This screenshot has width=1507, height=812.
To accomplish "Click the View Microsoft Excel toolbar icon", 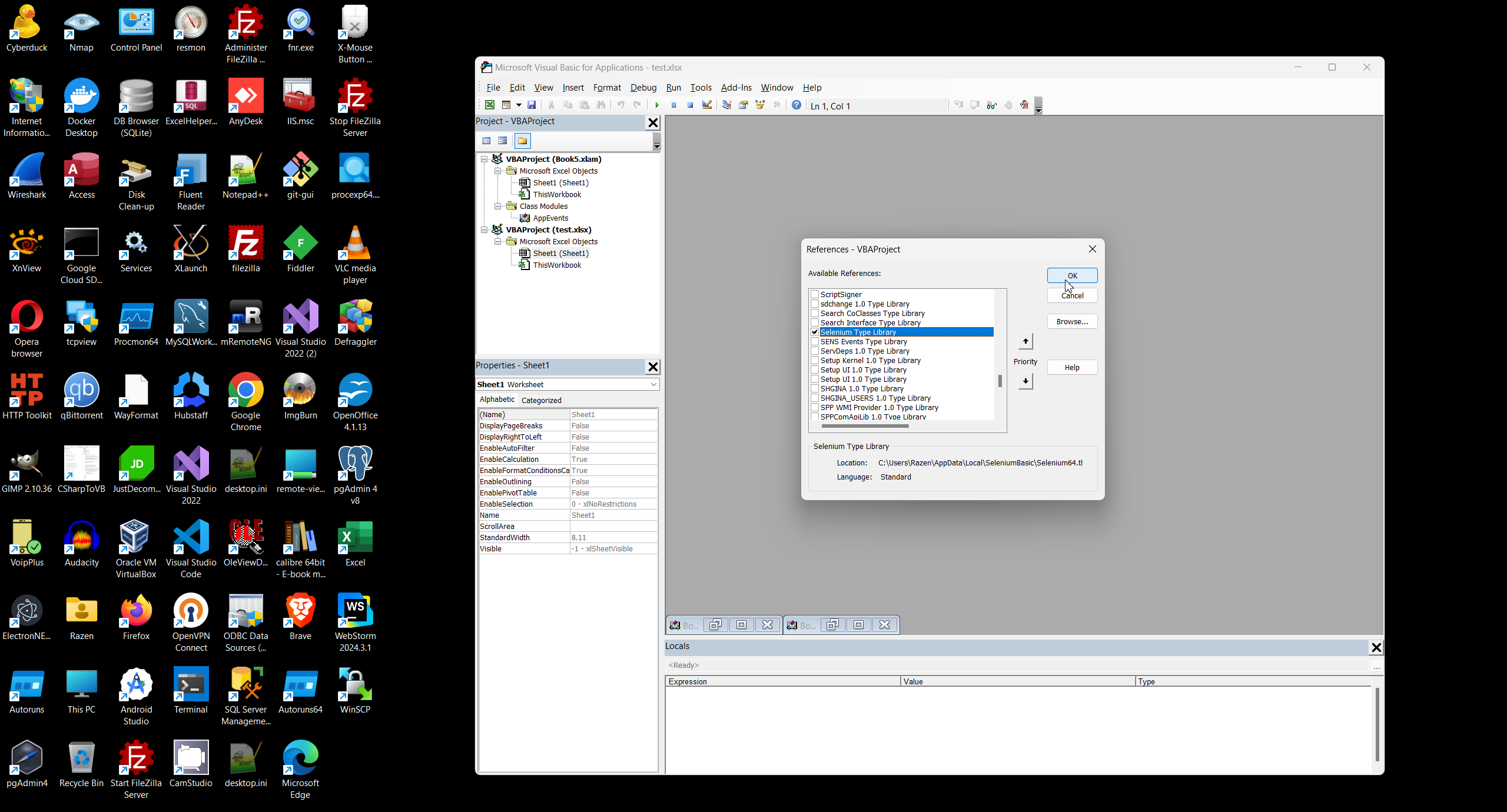I will tap(489, 105).
